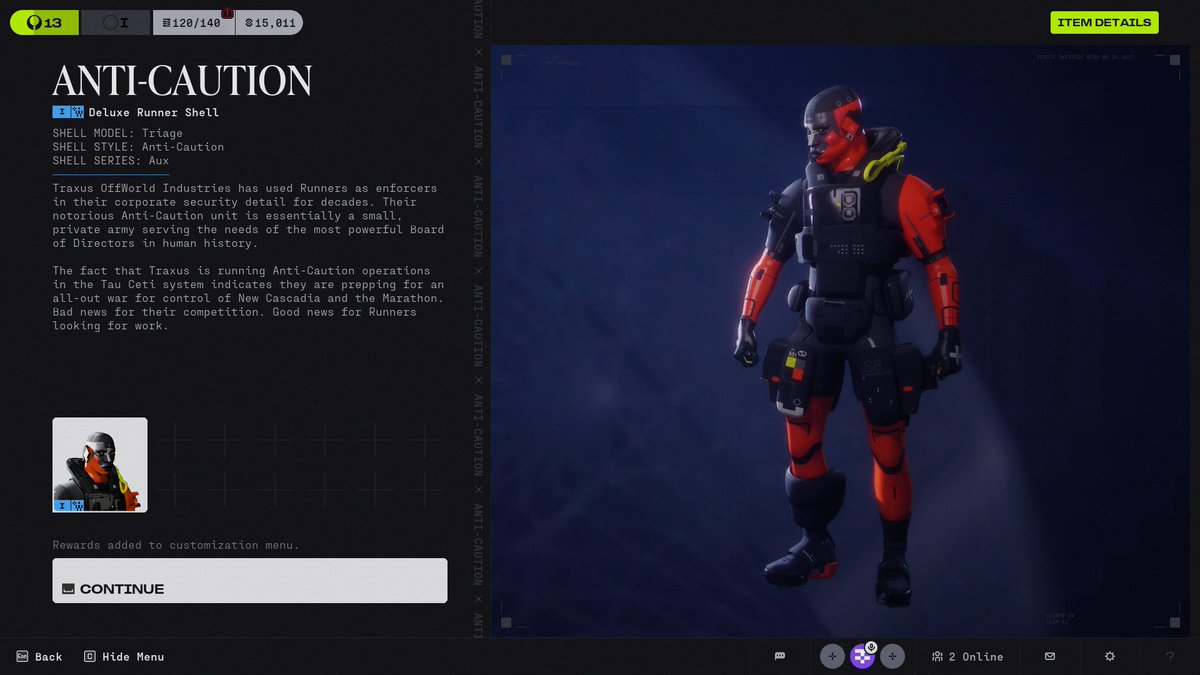Screen dimensions: 1200x675
Task: Click the blue tier I rarity tag
Action: point(60,112)
